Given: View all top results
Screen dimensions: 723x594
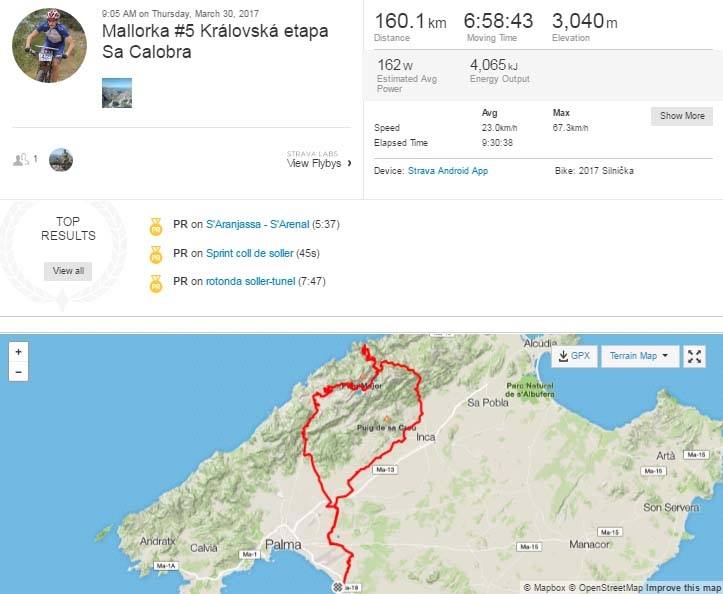Looking at the screenshot, I should (68, 271).
